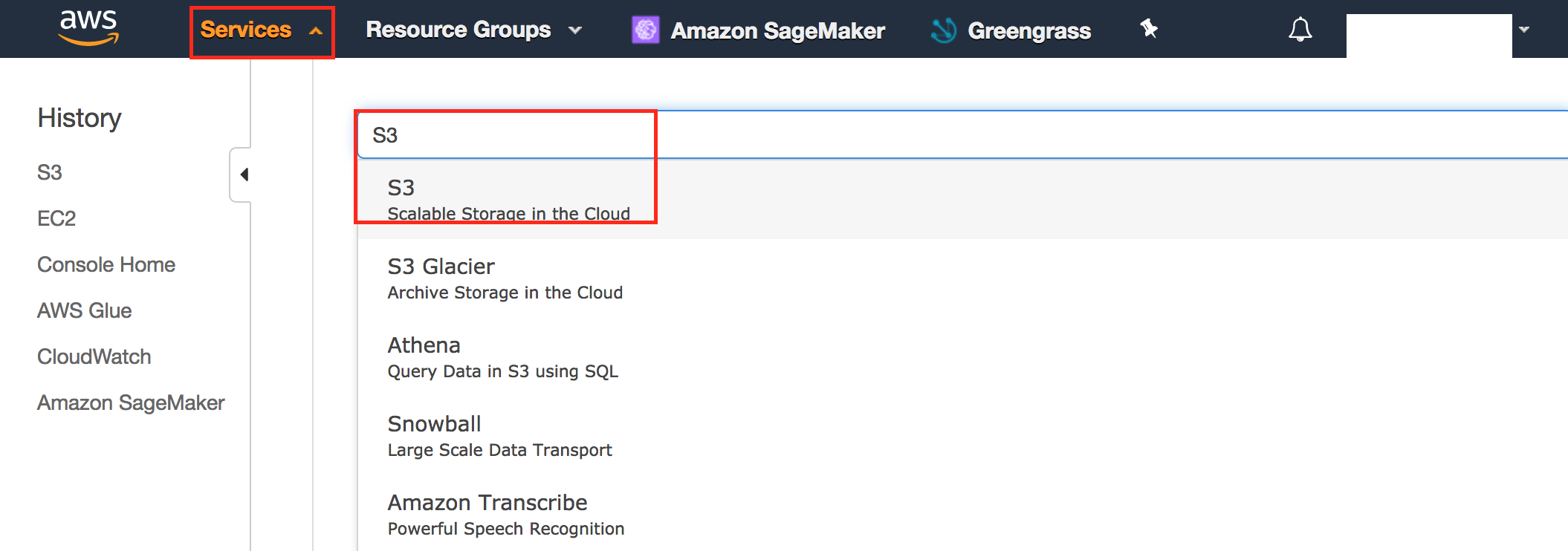
Task: Select S3 Glacier from results
Action: tap(505, 278)
